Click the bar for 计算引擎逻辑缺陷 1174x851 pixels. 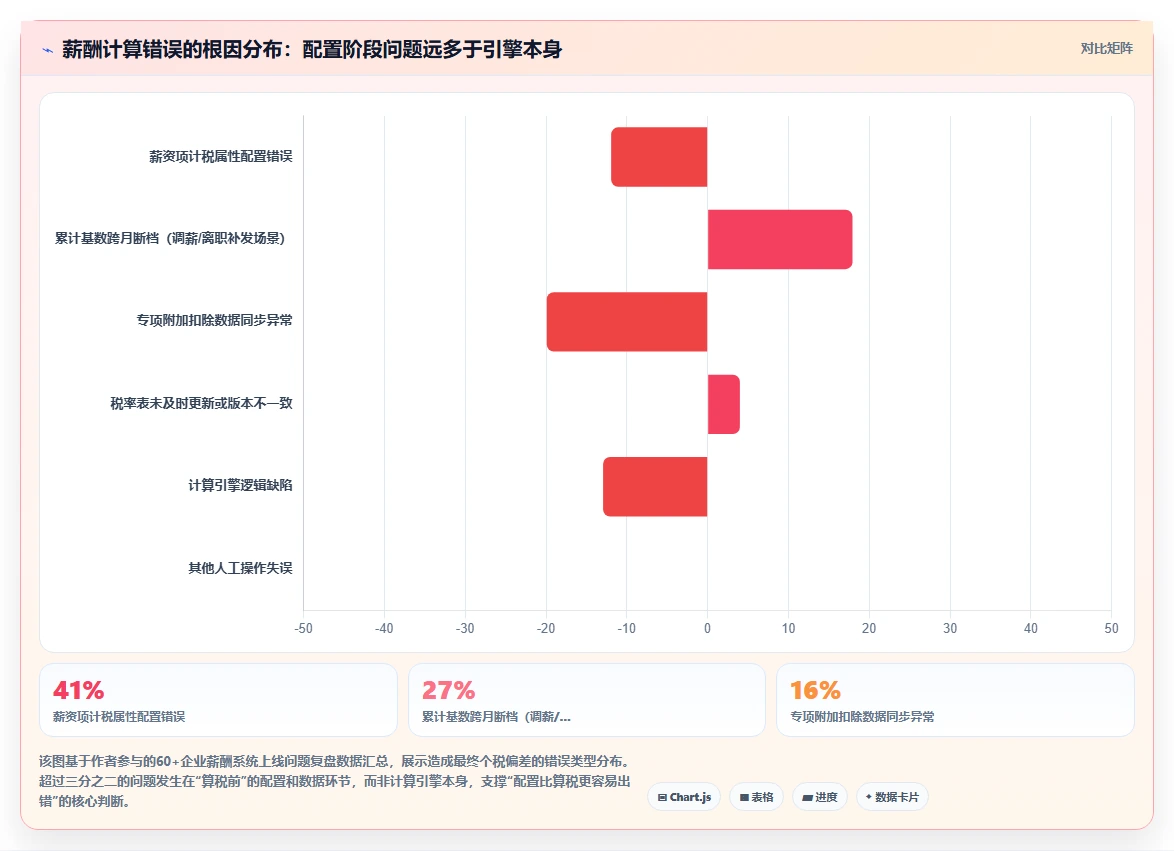pos(655,486)
